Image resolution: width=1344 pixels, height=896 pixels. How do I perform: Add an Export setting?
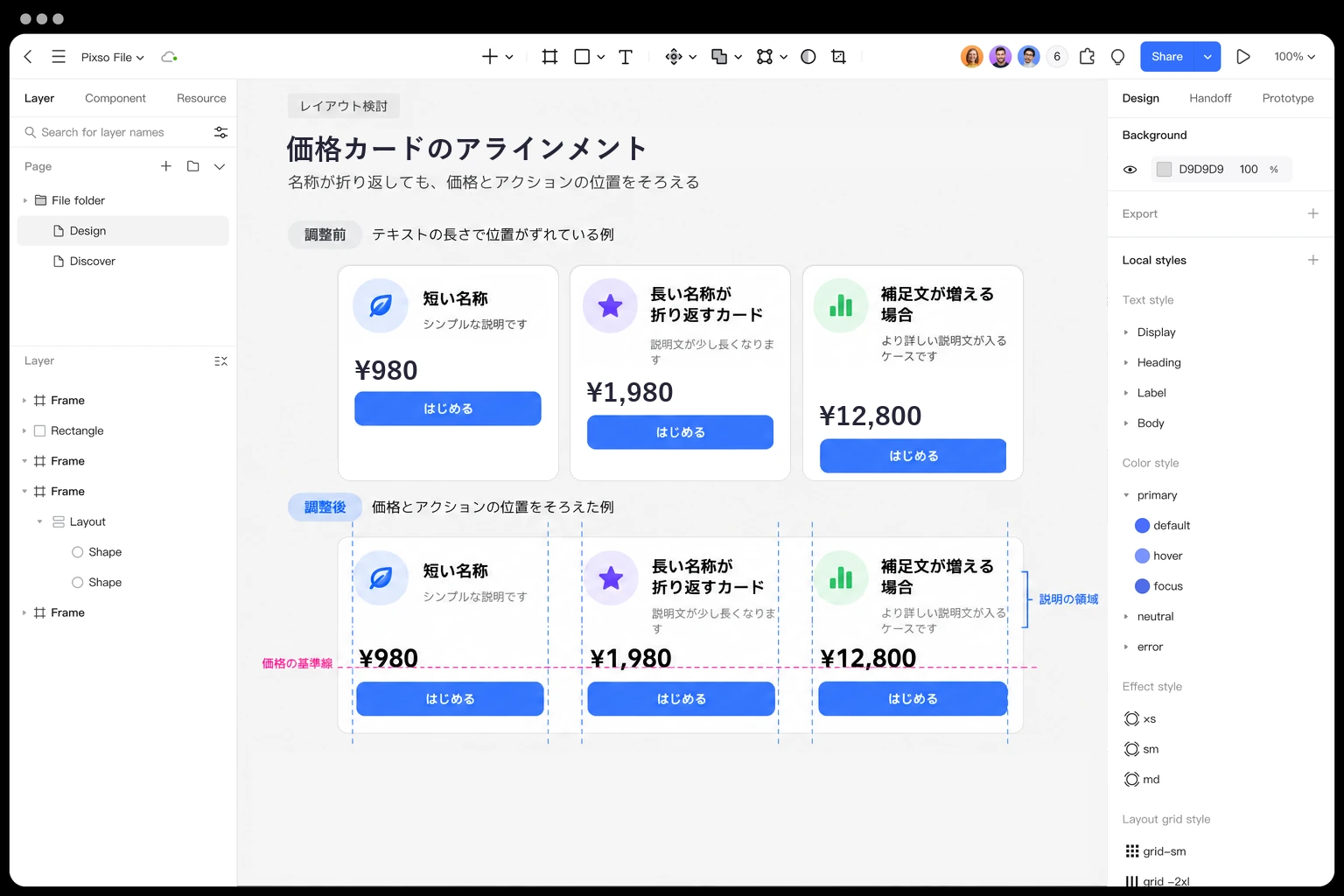(x=1312, y=213)
